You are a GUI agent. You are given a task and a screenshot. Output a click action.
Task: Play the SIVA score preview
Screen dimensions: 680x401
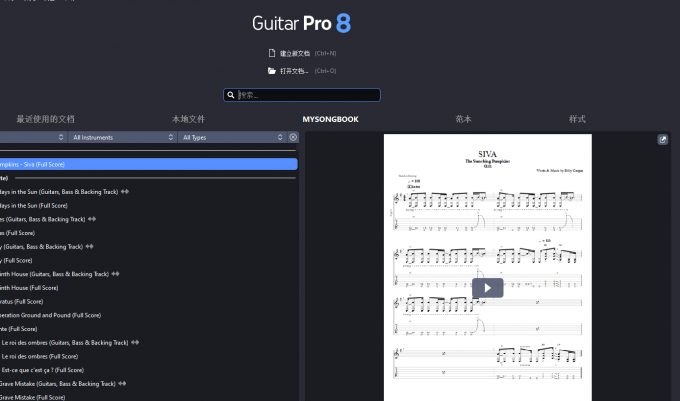pyautogui.click(x=487, y=288)
